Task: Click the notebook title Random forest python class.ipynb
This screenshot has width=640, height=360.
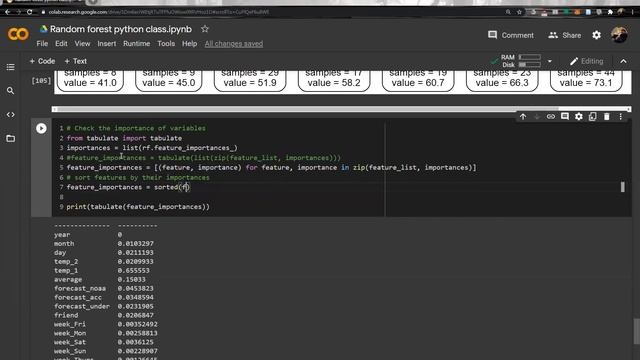Action: (121, 29)
